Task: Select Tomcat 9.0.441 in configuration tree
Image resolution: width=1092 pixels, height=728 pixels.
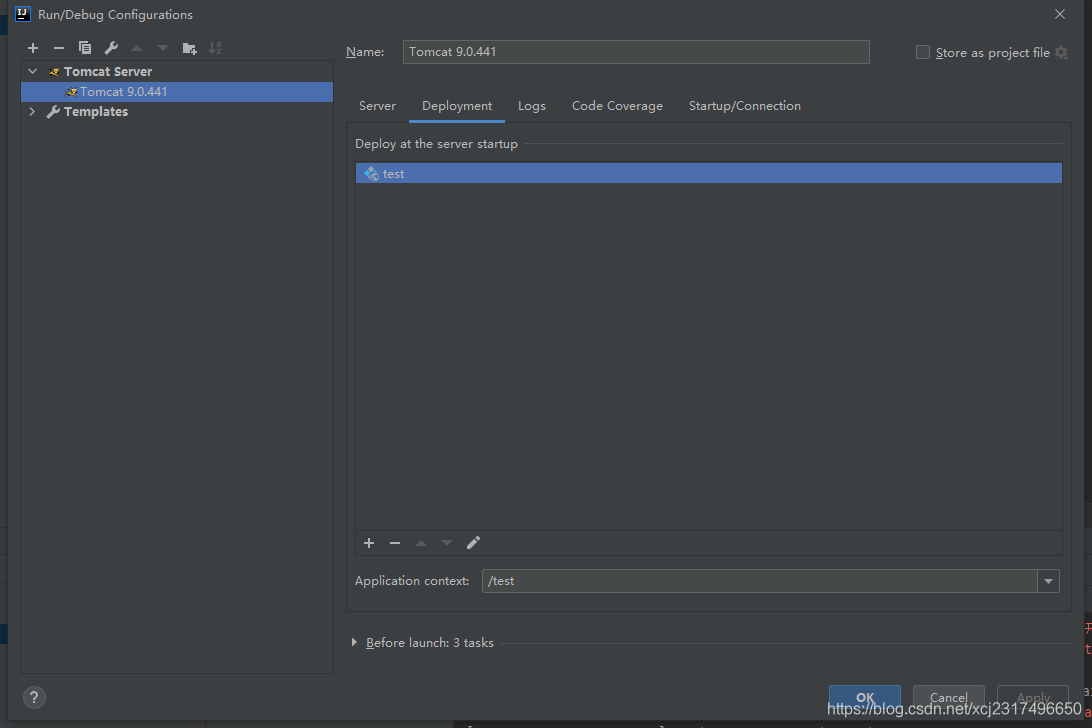Action: pos(177,92)
